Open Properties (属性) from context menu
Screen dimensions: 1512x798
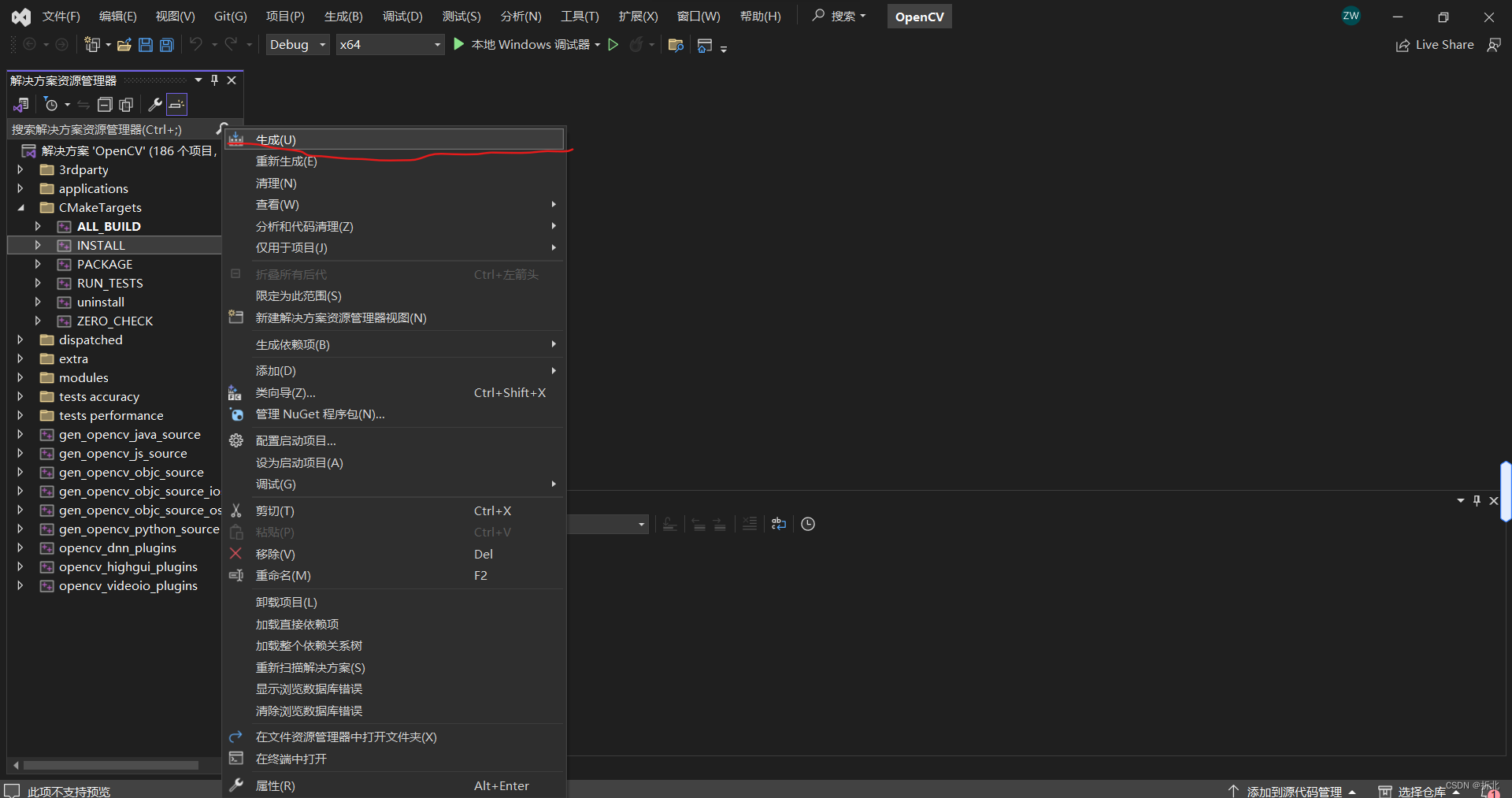tap(395, 785)
